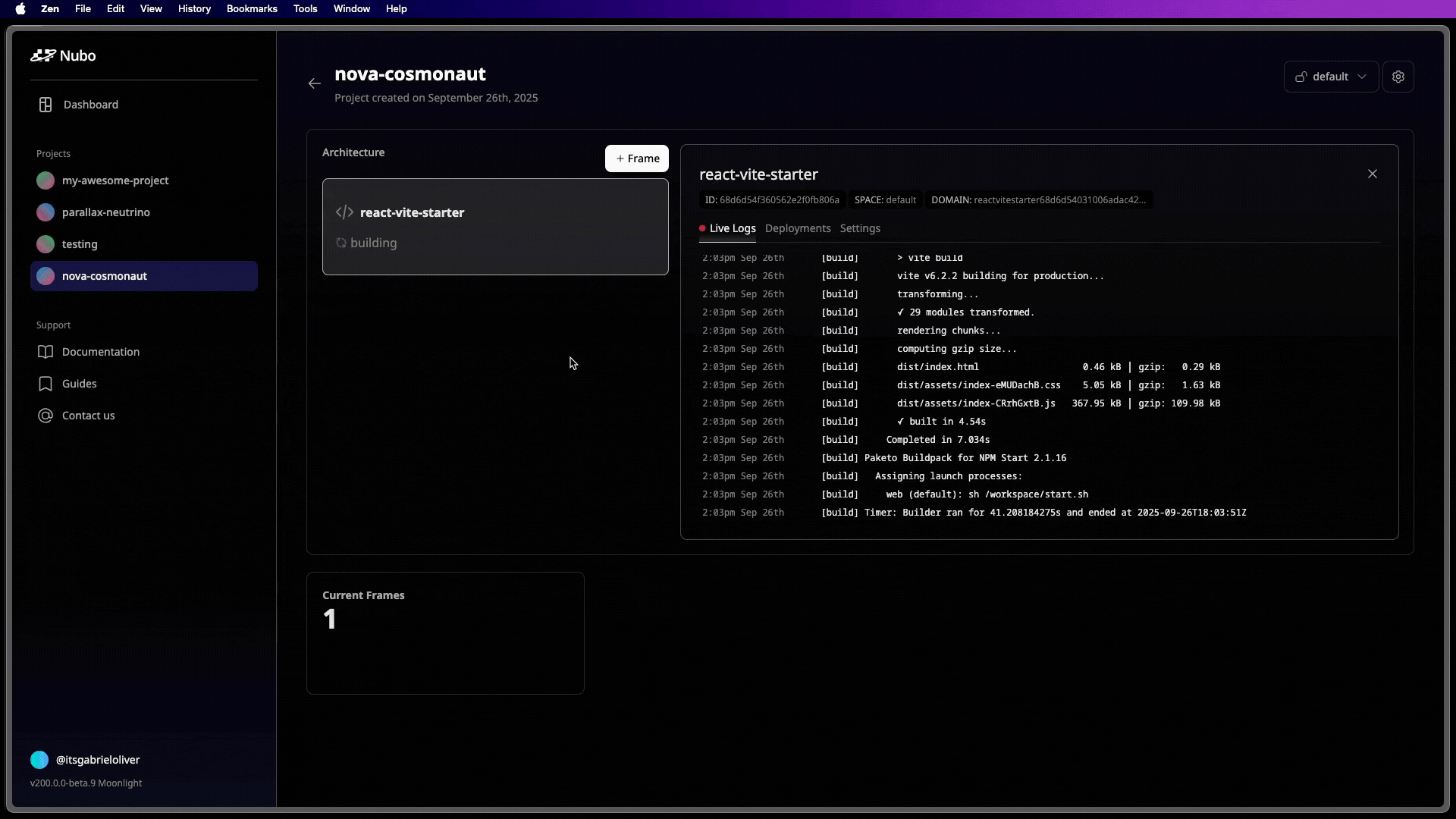Screen dimensions: 1456x819
Task: Open the my-awesome-project project
Action: (115, 180)
